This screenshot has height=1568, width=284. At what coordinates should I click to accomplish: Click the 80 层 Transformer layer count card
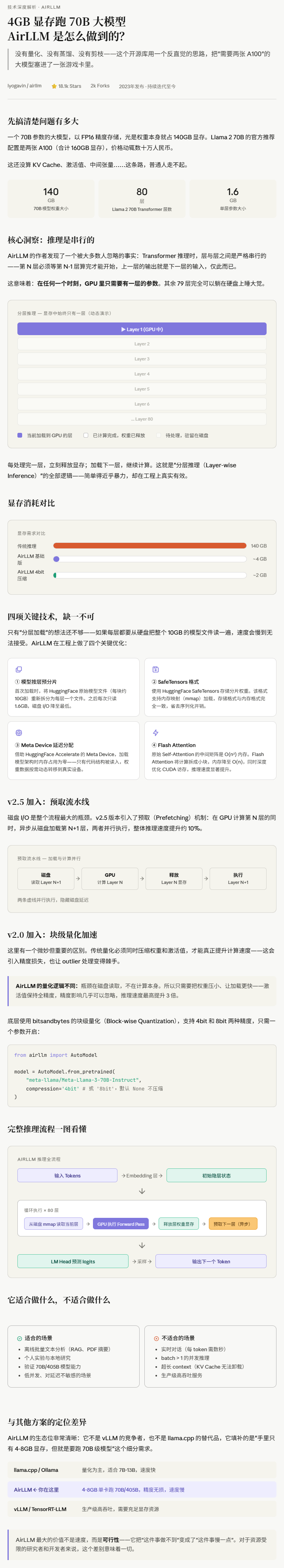pos(142,199)
